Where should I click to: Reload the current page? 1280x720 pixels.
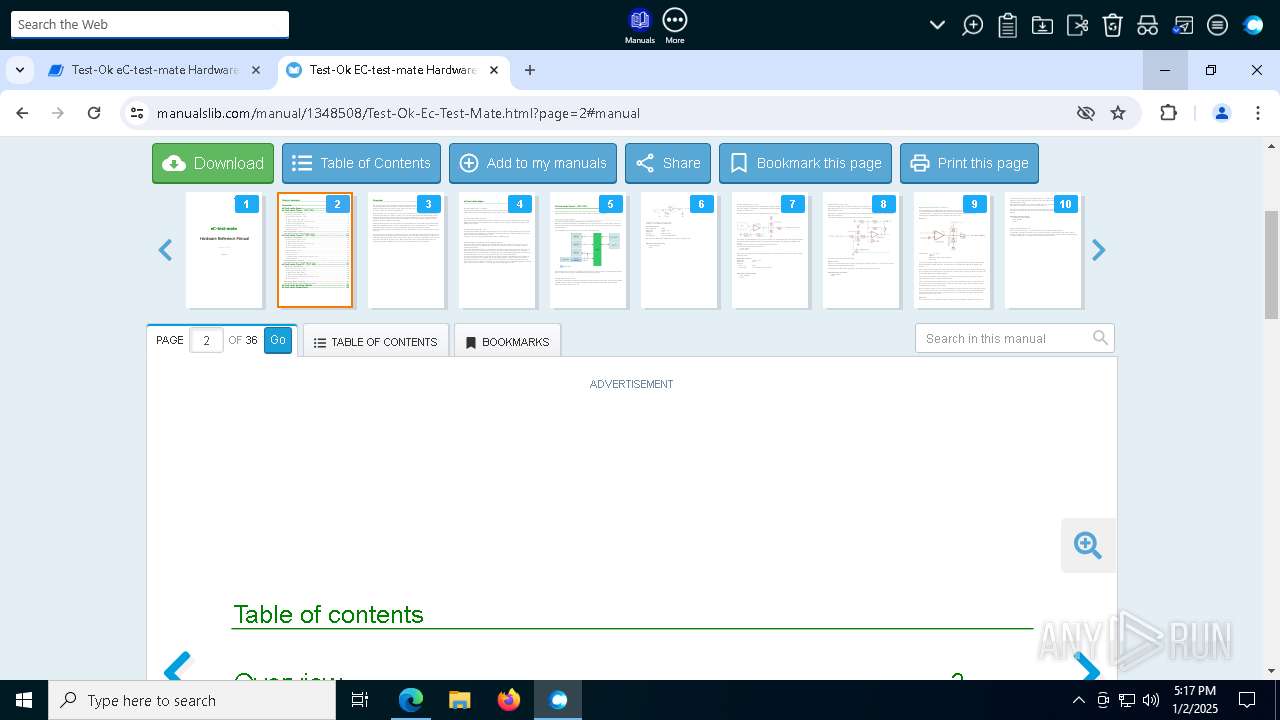(x=94, y=113)
